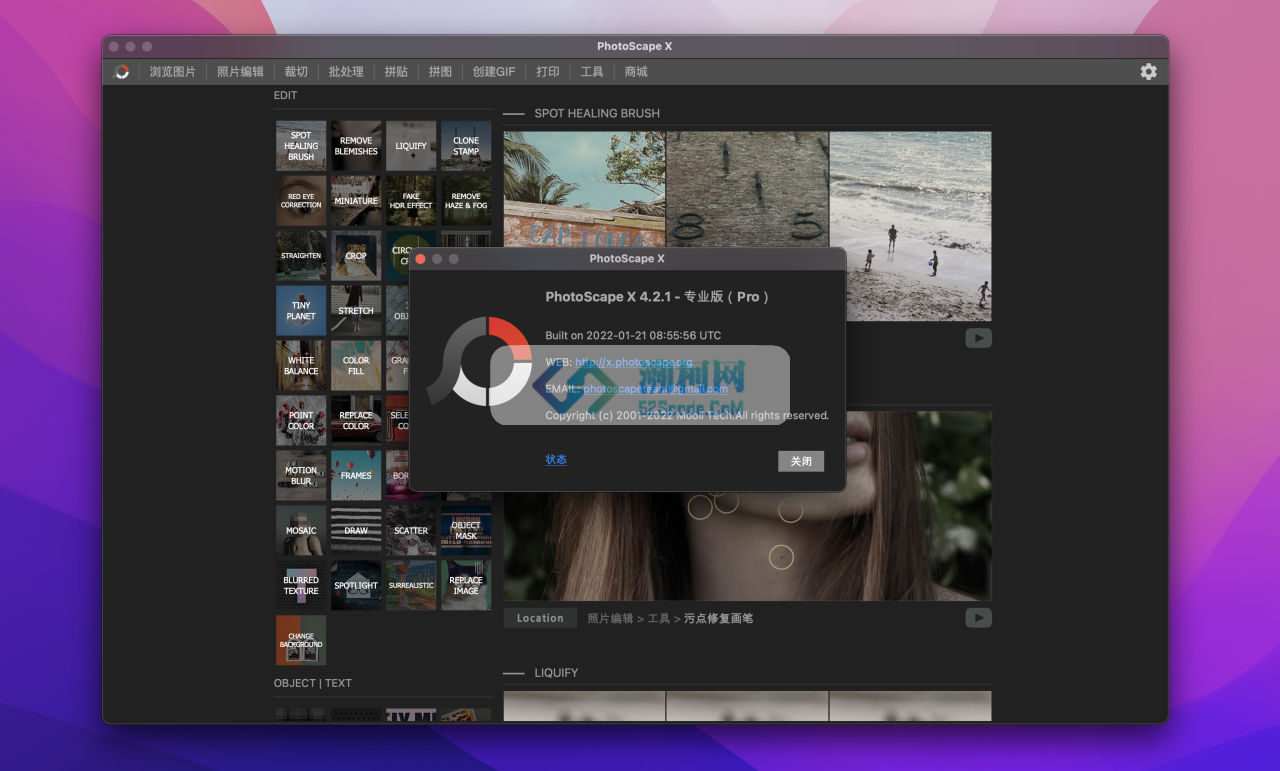
Task: Switch to 浏览图片 tab
Action: point(173,72)
